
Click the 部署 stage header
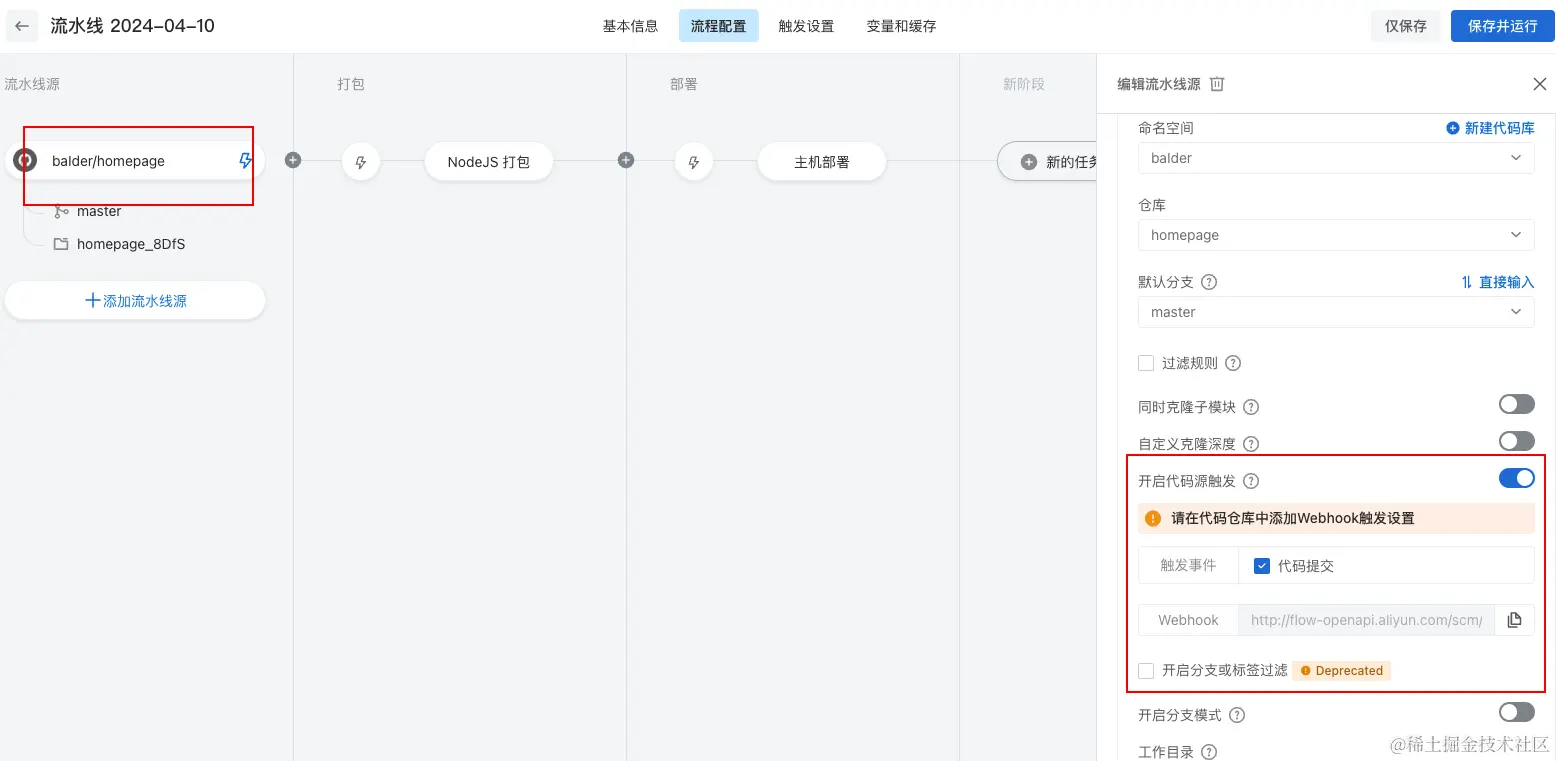[684, 84]
